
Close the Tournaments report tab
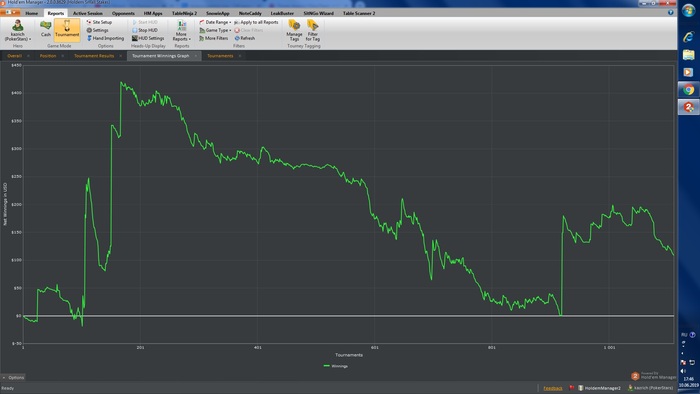point(240,56)
